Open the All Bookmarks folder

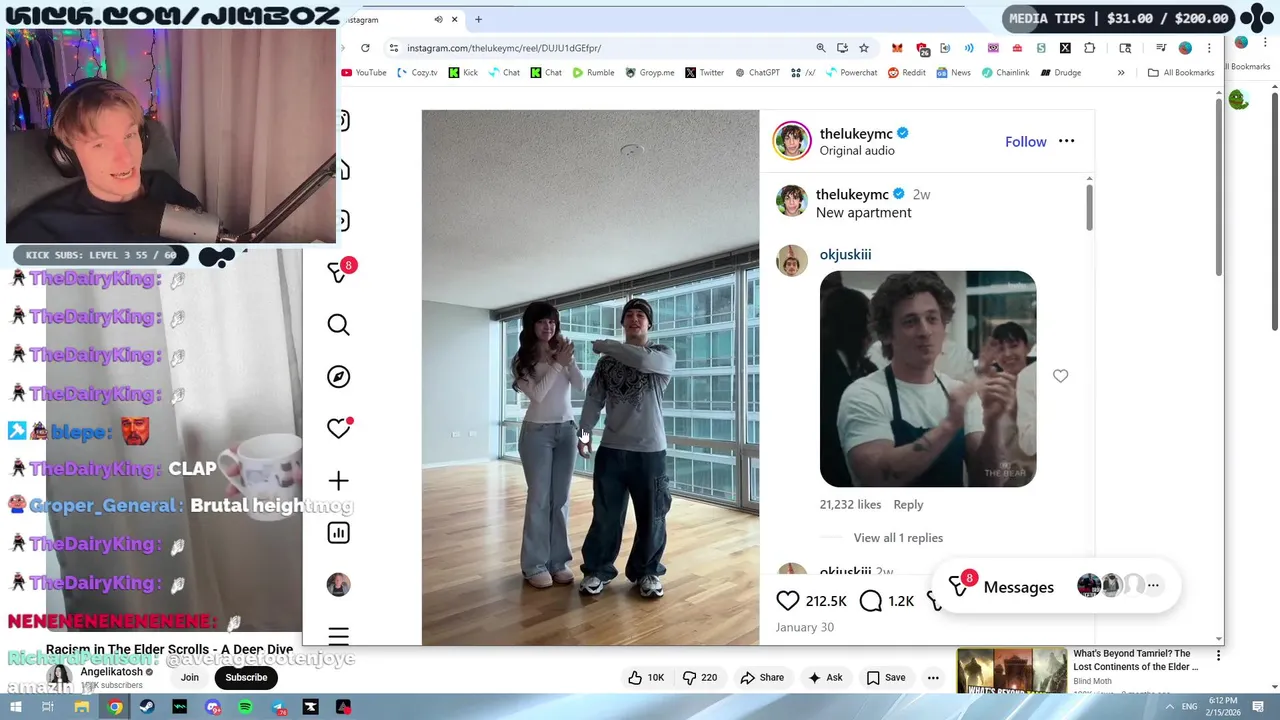click(1181, 73)
